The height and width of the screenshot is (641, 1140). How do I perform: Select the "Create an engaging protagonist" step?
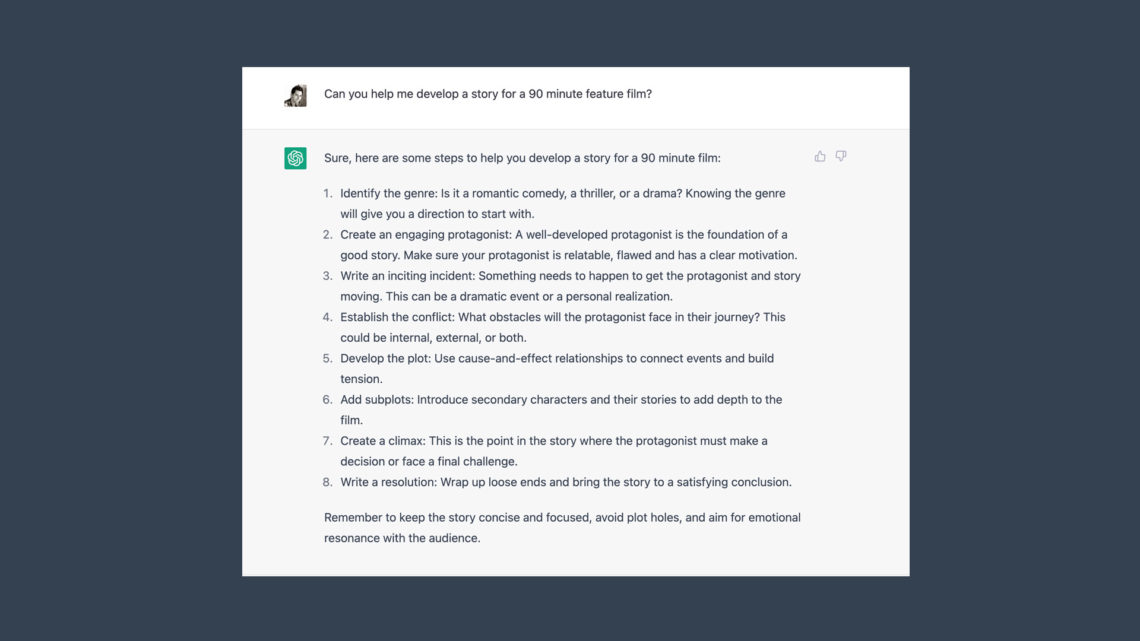(563, 234)
